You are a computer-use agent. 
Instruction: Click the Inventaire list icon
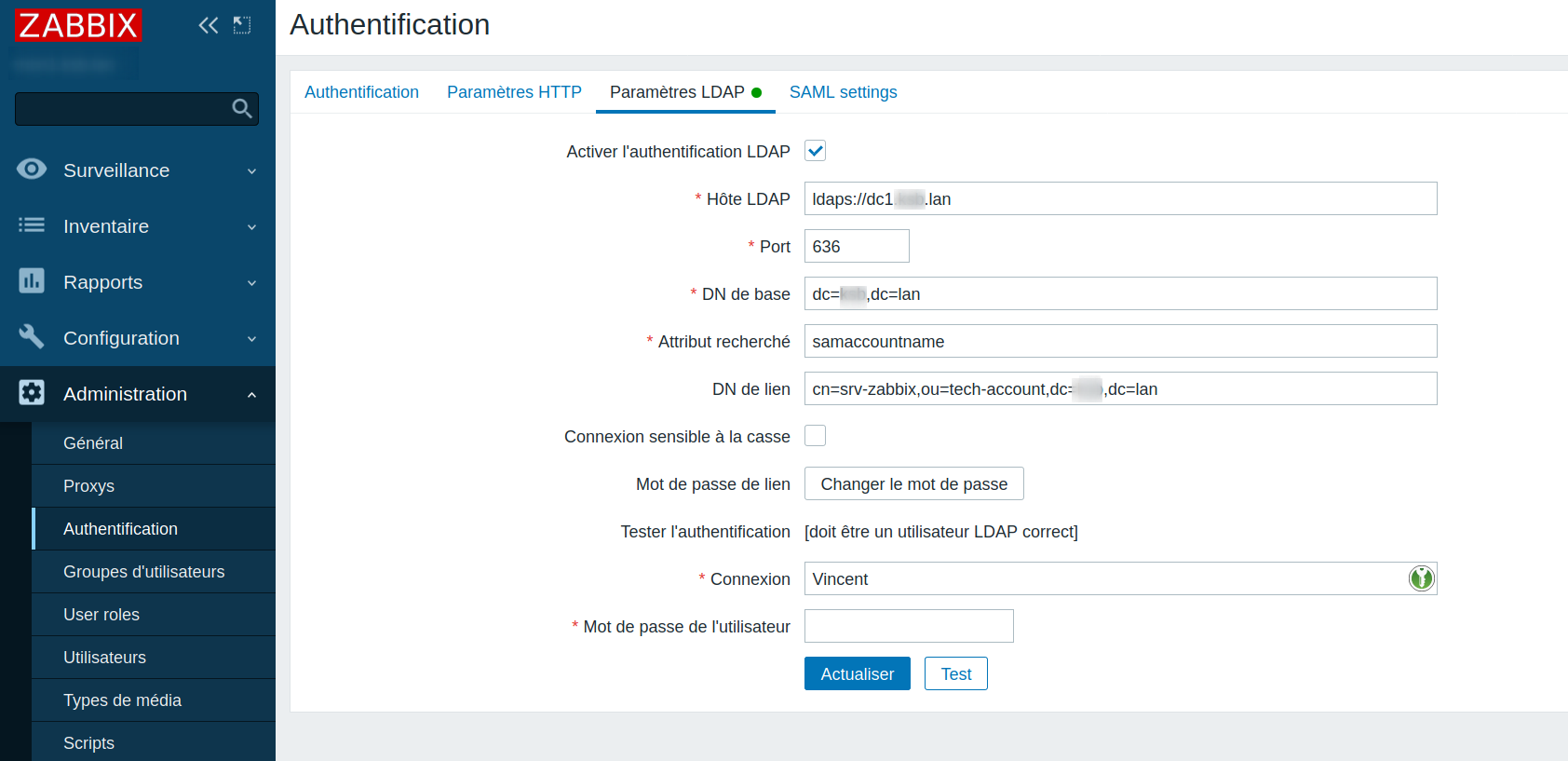coord(32,225)
